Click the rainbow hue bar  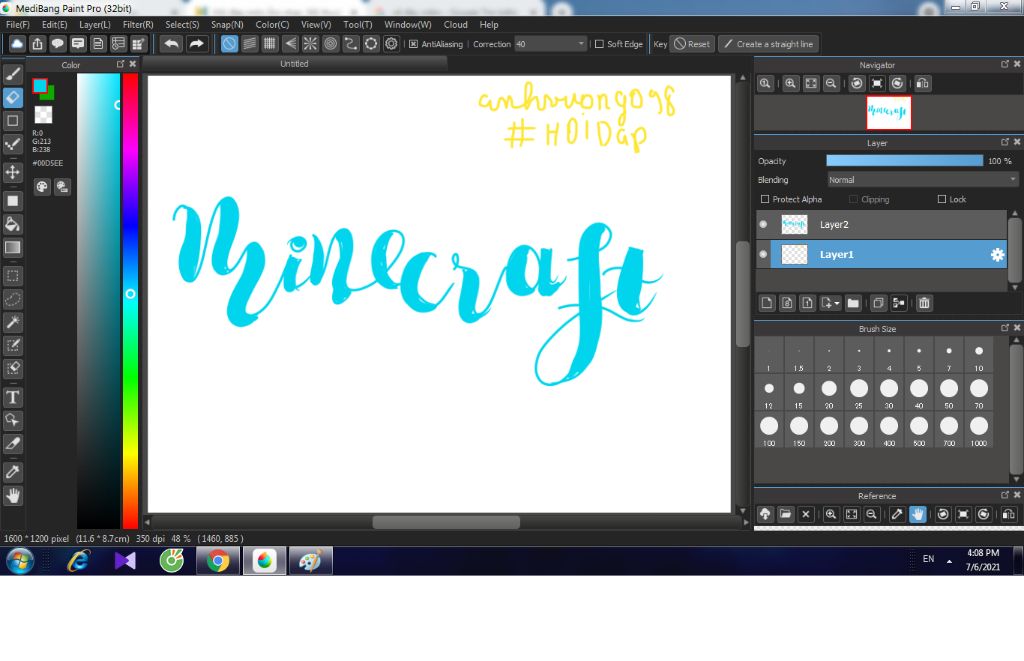tap(130, 300)
